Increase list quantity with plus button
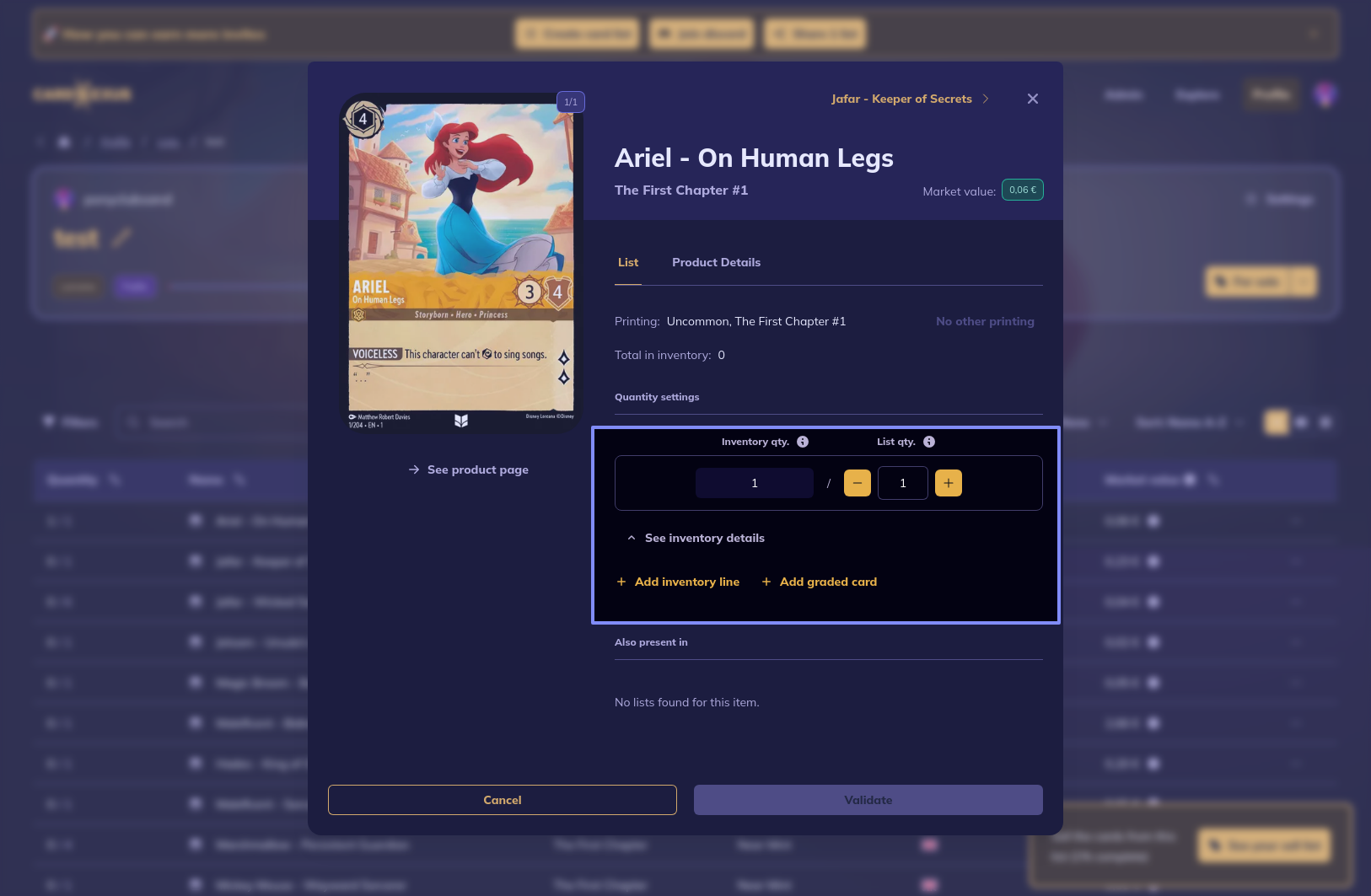1371x896 pixels. coord(948,483)
